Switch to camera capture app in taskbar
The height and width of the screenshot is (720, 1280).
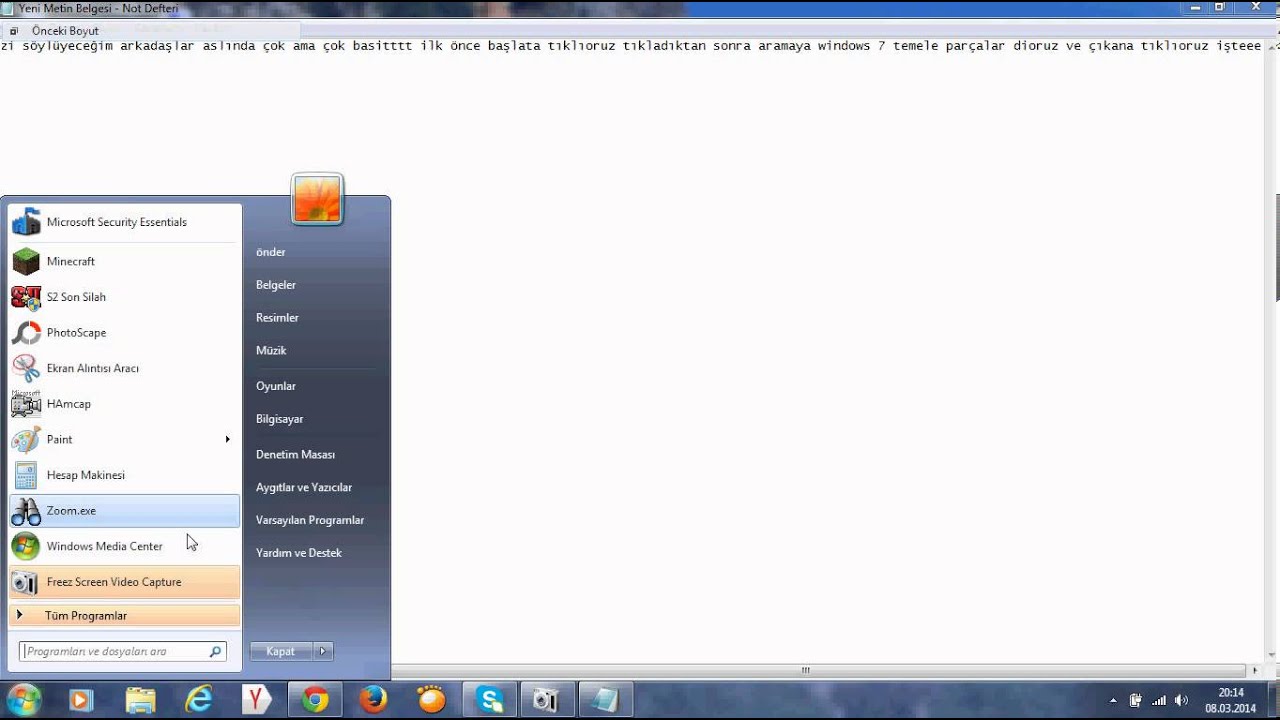coord(547,699)
